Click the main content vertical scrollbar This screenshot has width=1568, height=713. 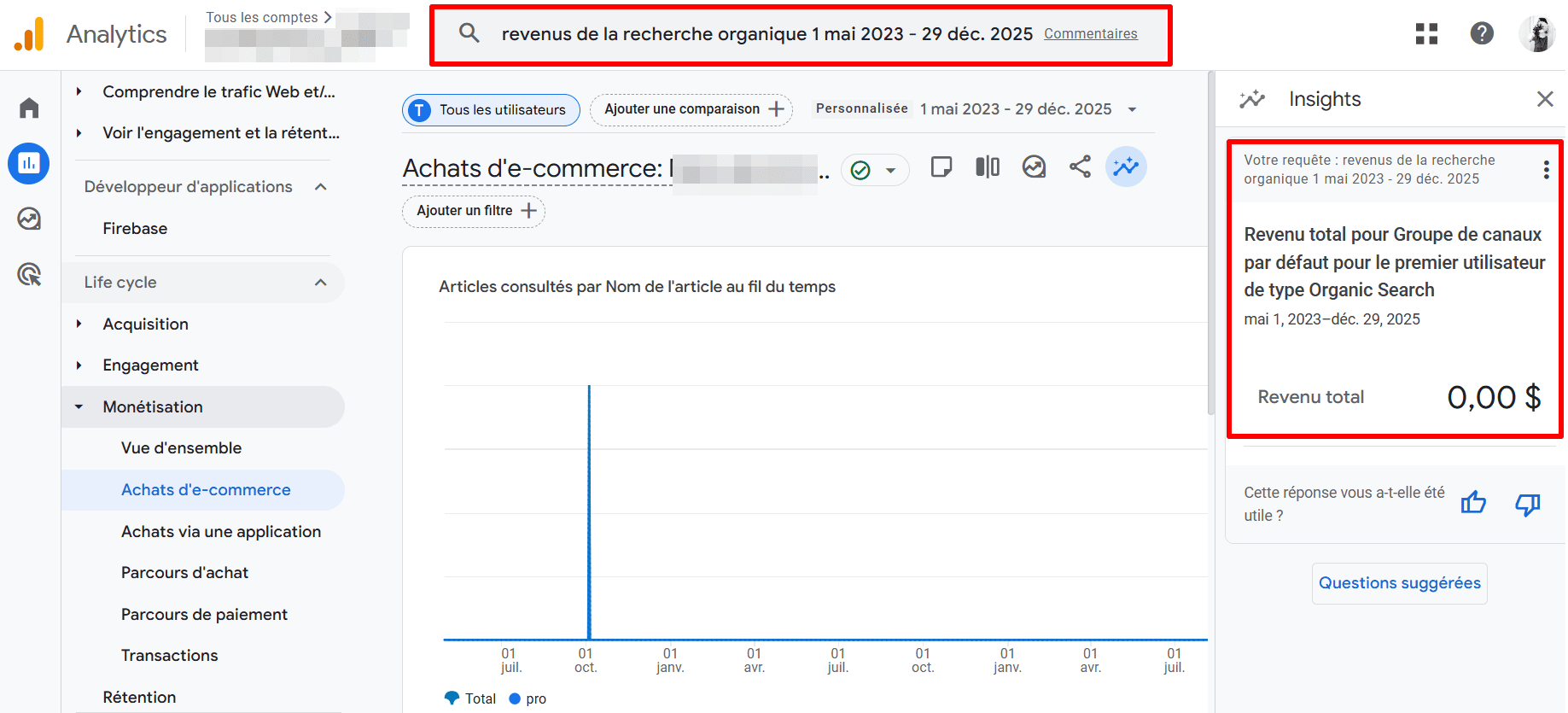tap(1210, 243)
